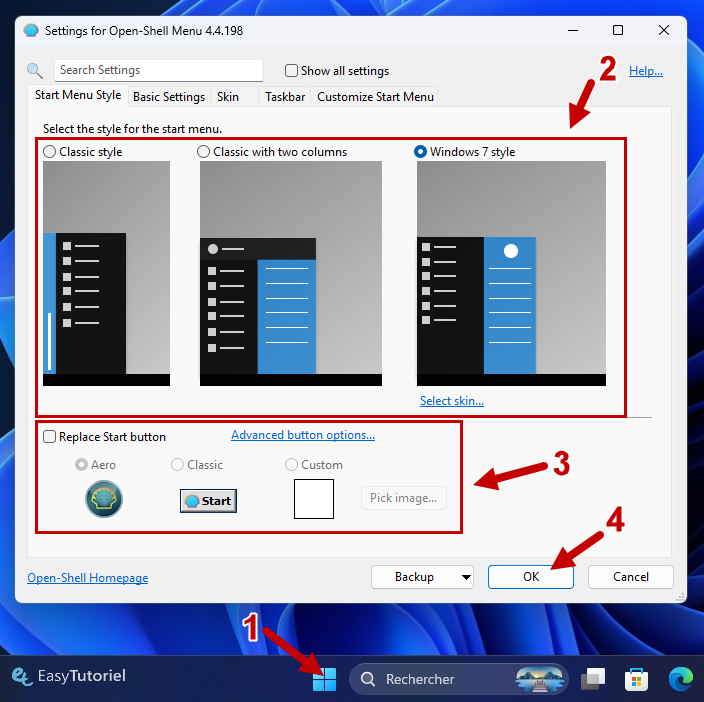Click the Classic style preview thumbnail
Screen dimensions: 704x702
(x=106, y=273)
